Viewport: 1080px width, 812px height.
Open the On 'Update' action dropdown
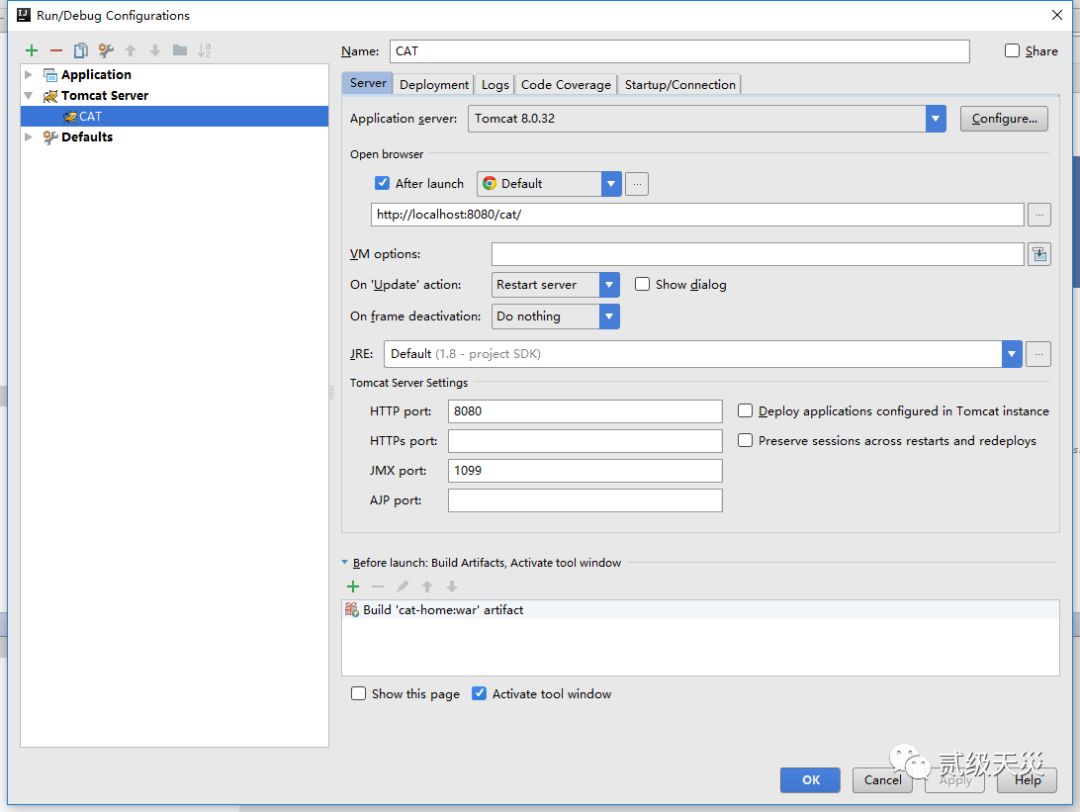pos(609,285)
